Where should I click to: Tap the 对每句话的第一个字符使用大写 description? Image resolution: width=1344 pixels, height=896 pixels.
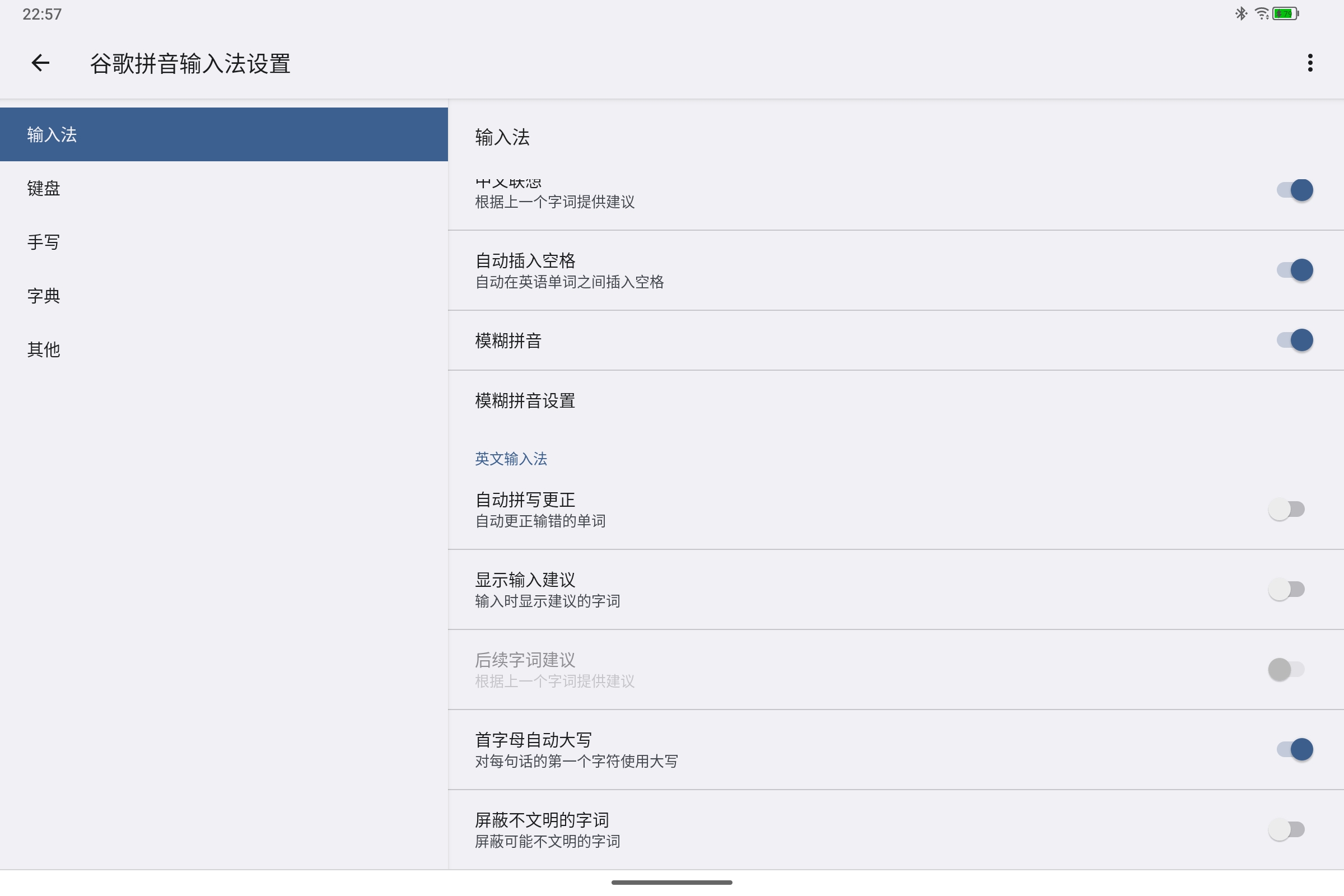[x=577, y=761]
